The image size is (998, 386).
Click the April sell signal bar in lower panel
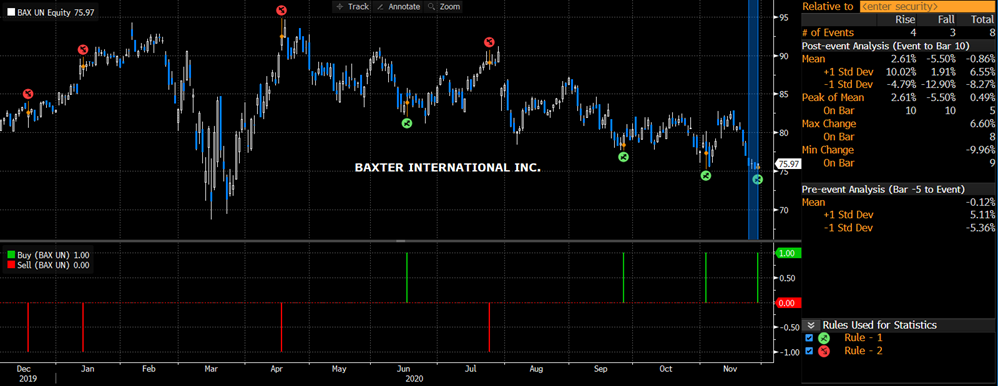tap(281, 327)
